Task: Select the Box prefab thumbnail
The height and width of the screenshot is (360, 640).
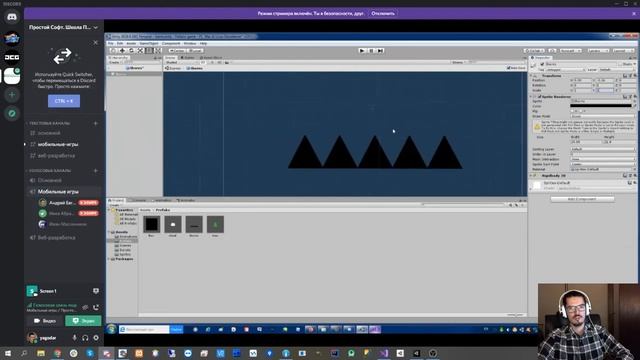Action: click(x=151, y=224)
